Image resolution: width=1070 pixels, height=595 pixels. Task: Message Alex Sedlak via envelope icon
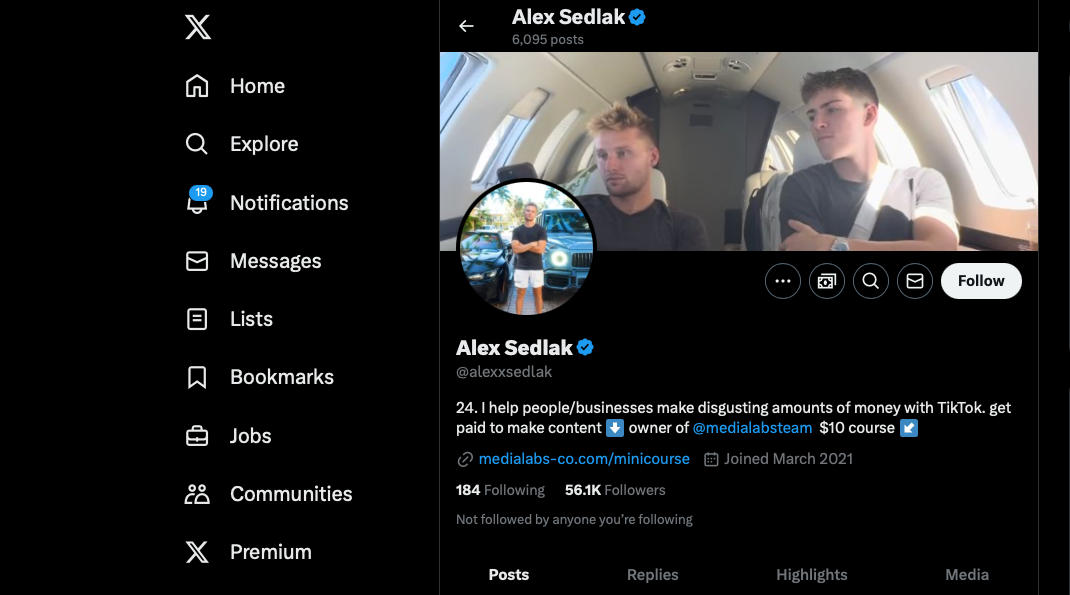point(914,281)
